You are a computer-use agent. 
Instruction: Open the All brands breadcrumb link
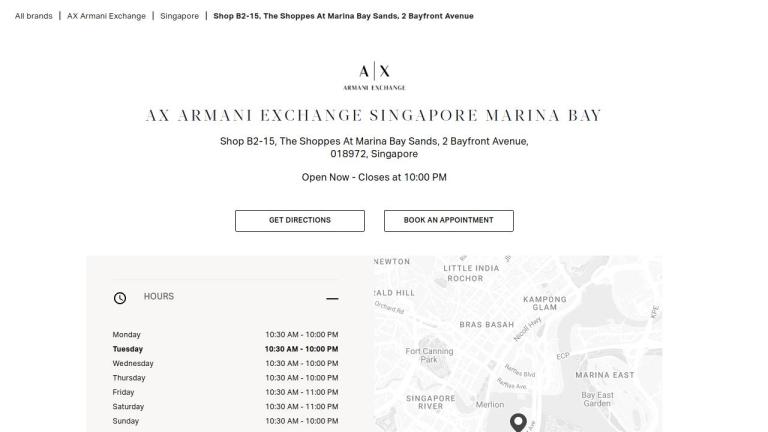(x=34, y=16)
